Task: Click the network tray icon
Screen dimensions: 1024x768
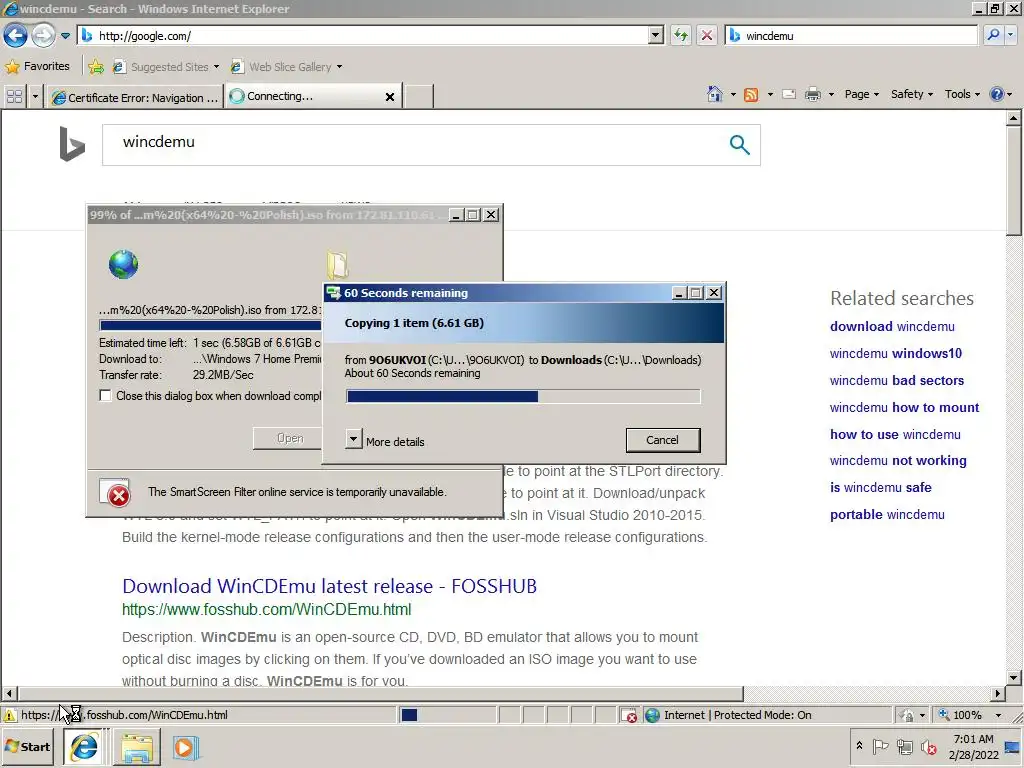Action: point(904,746)
